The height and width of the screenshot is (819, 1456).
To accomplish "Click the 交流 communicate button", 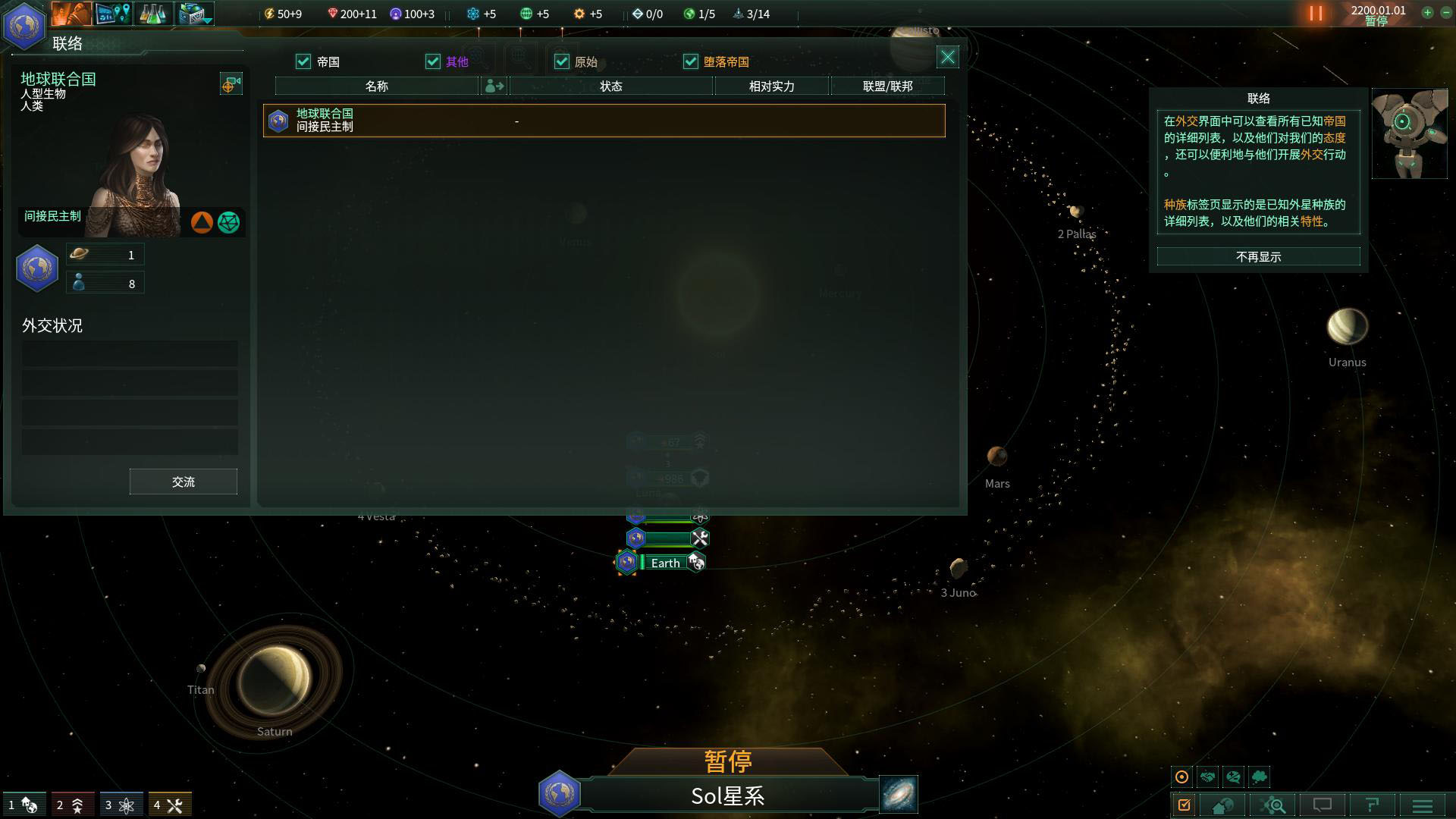I will pyautogui.click(x=183, y=482).
